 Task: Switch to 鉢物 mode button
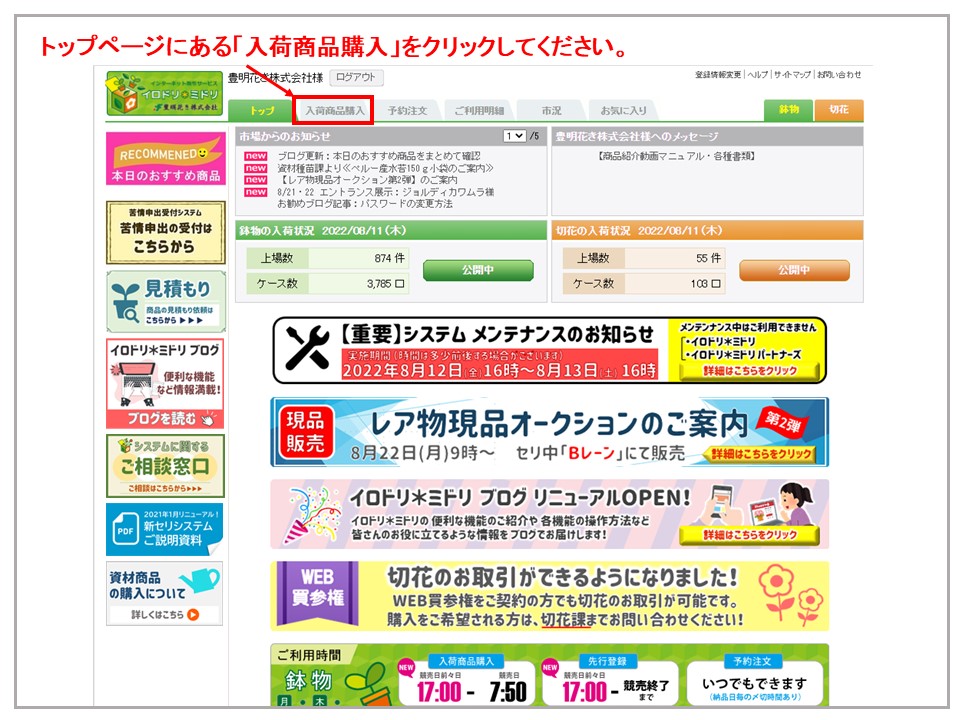pos(788,110)
